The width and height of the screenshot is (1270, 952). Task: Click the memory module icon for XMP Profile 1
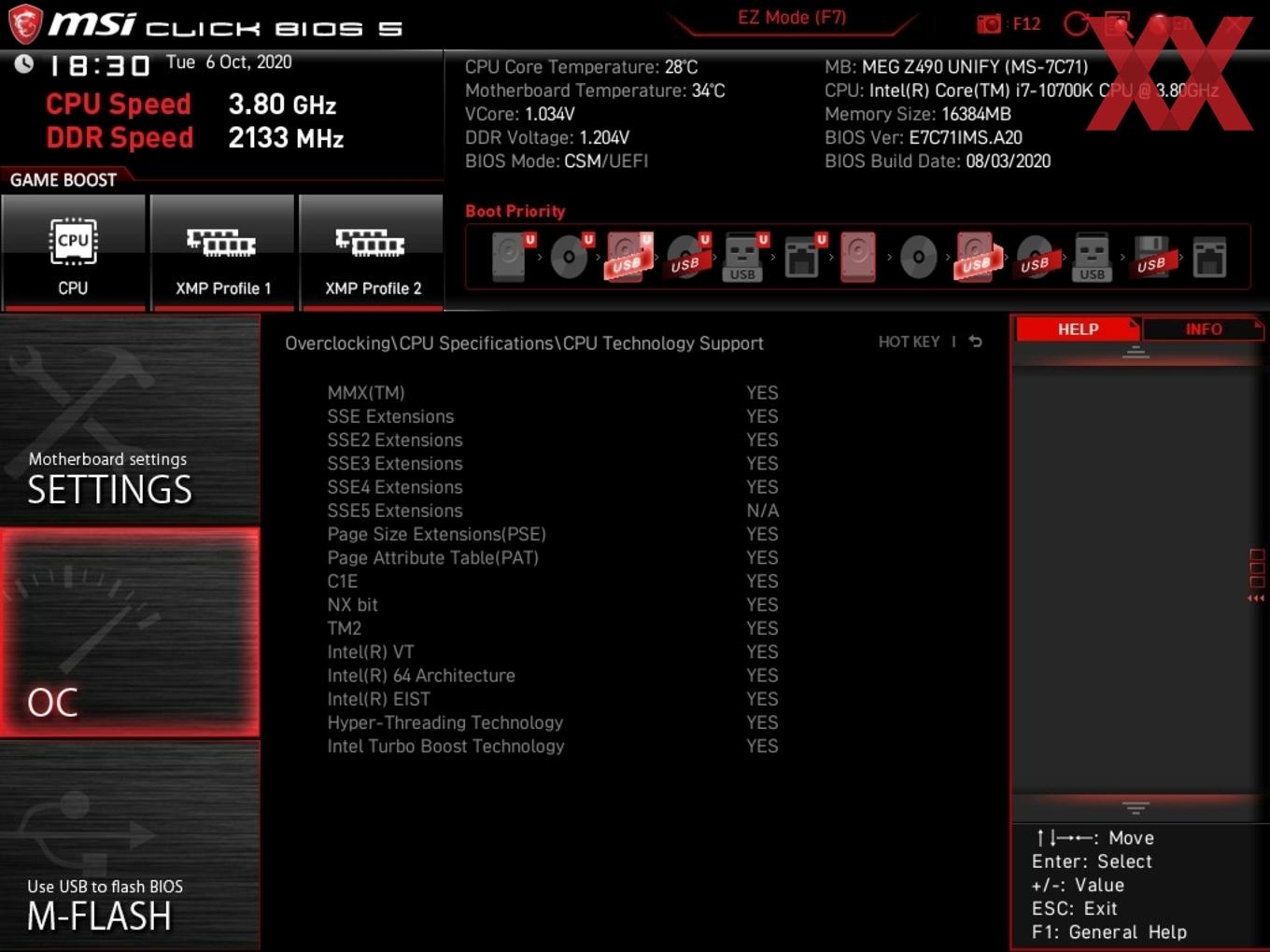point(221,243)
